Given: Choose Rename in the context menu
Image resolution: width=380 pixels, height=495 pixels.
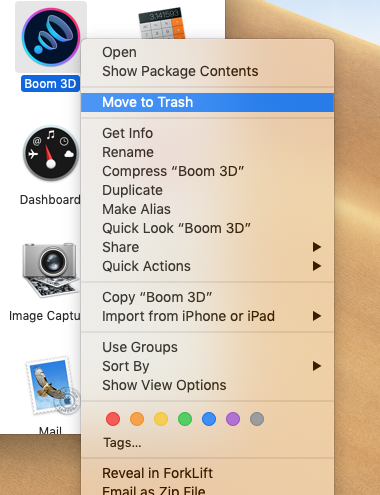Looking at the screenshot, I should tap(207, 152).
